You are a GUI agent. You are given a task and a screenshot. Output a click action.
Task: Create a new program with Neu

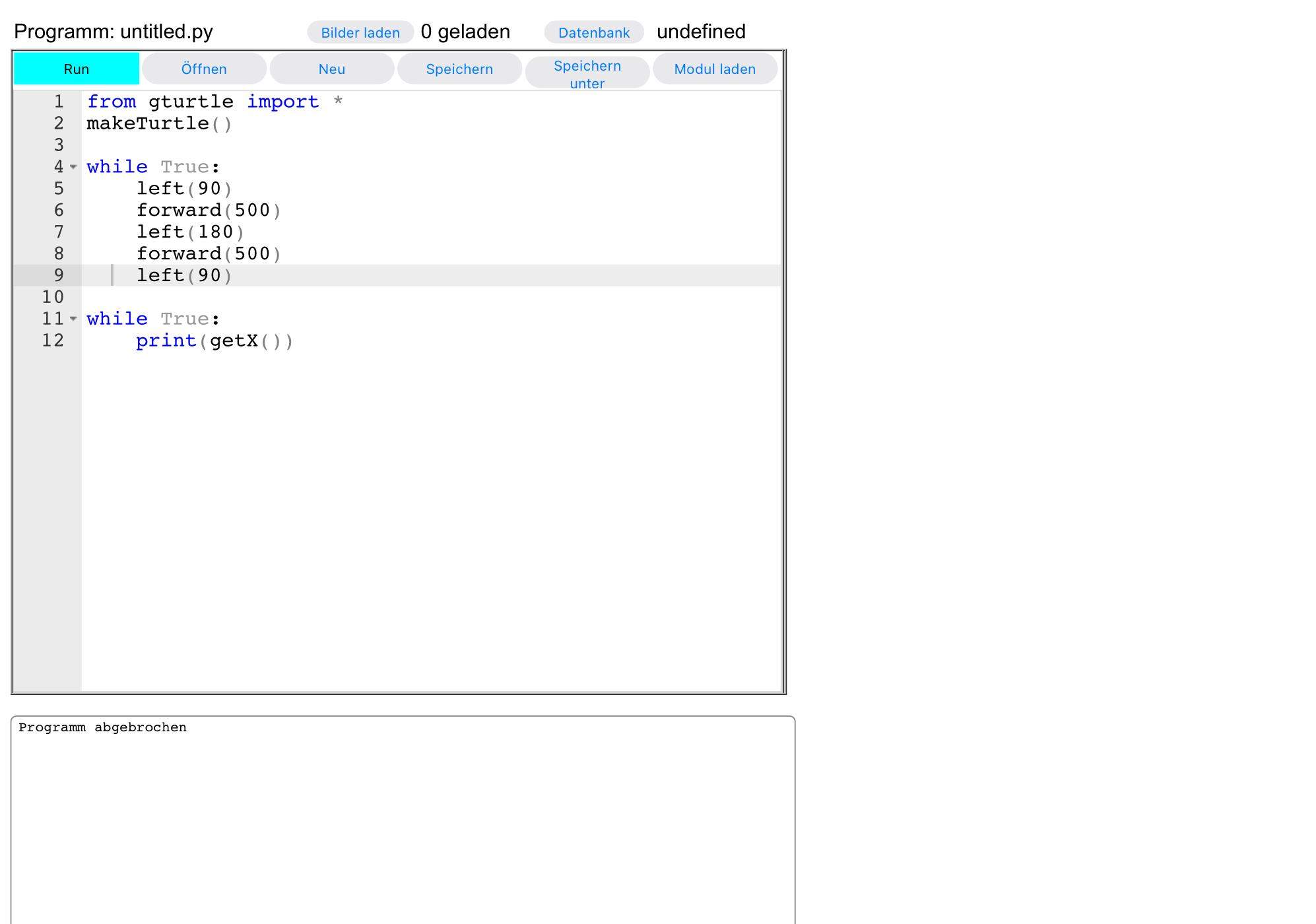coord(332,68)
